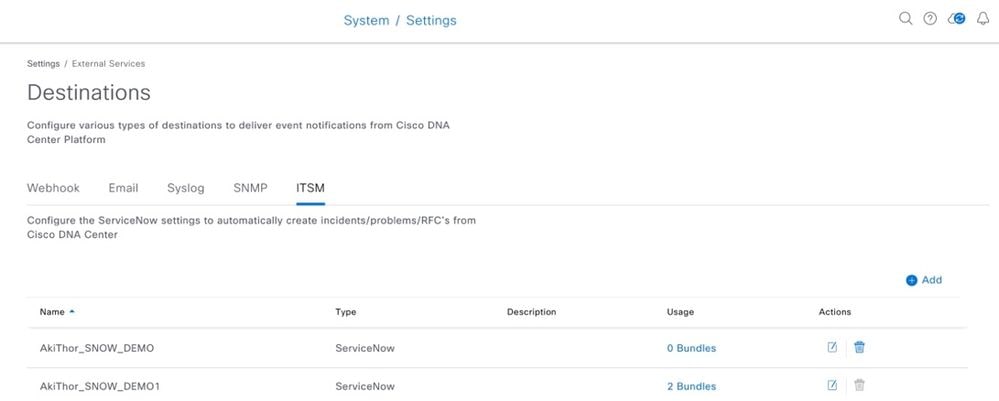The width and height of the screenshot is (999, 401).
Task: Switch to the Email tab
Action: click(x=123, y=188)
